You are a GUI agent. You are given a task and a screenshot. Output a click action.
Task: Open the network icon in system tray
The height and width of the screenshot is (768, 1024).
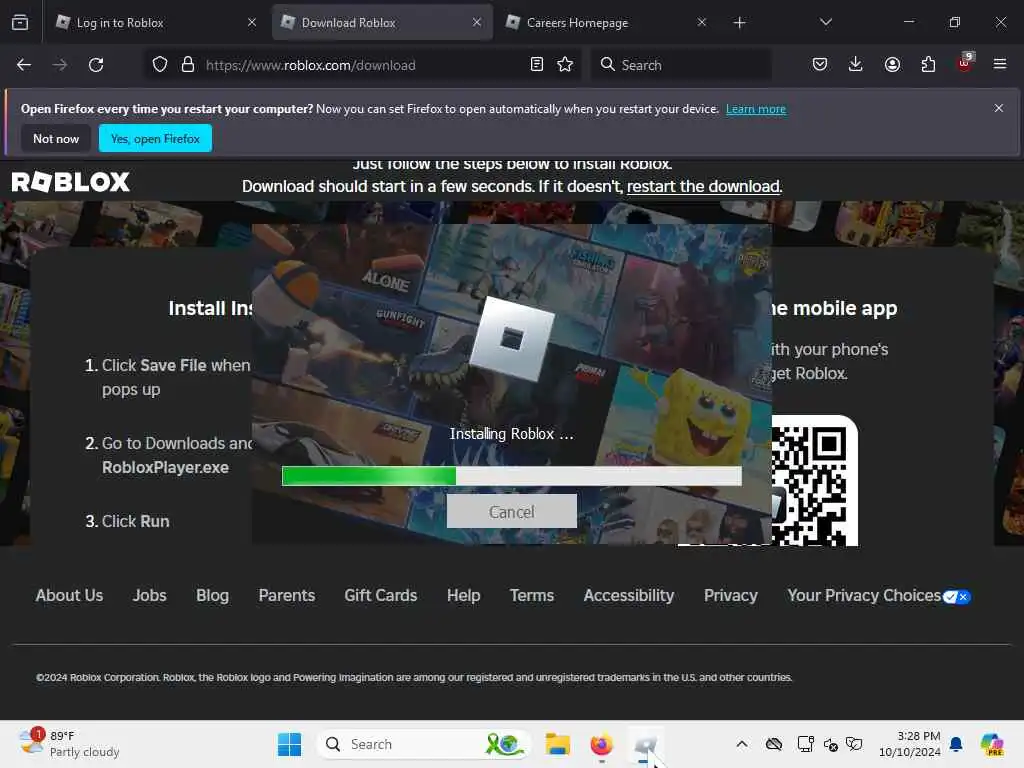click(x=806, y=744)
